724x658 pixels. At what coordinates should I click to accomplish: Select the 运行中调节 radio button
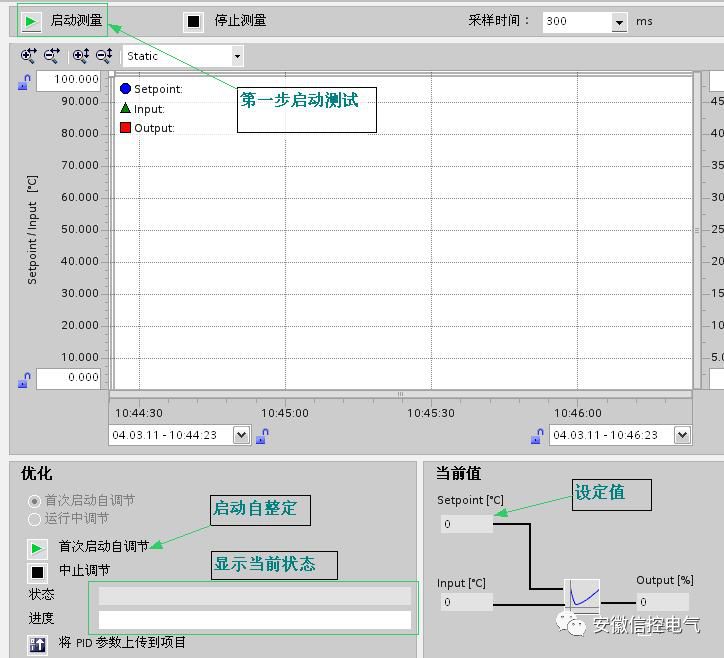coord(34,519)
